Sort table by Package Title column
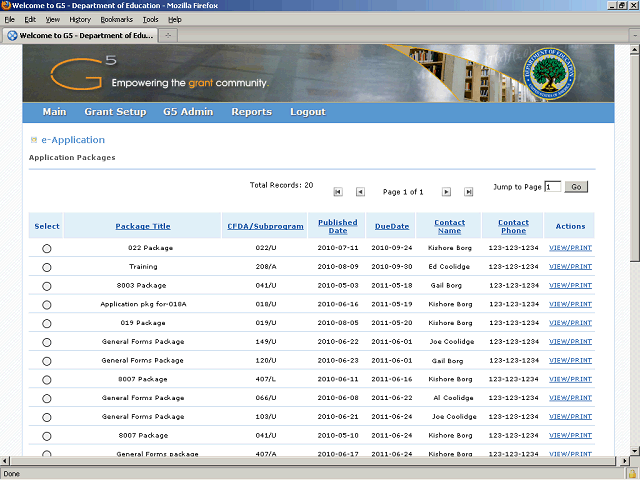 tap(142, 226)
